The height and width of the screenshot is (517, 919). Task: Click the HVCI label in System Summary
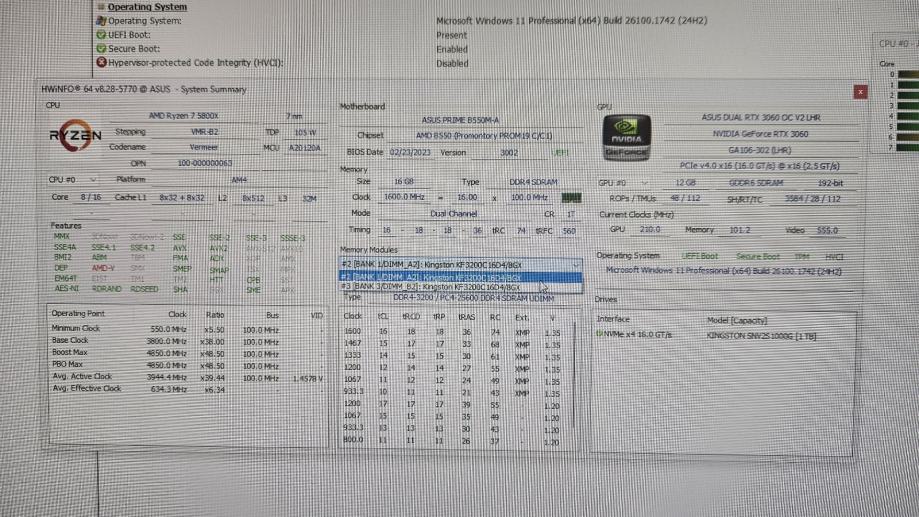(834, 257)
